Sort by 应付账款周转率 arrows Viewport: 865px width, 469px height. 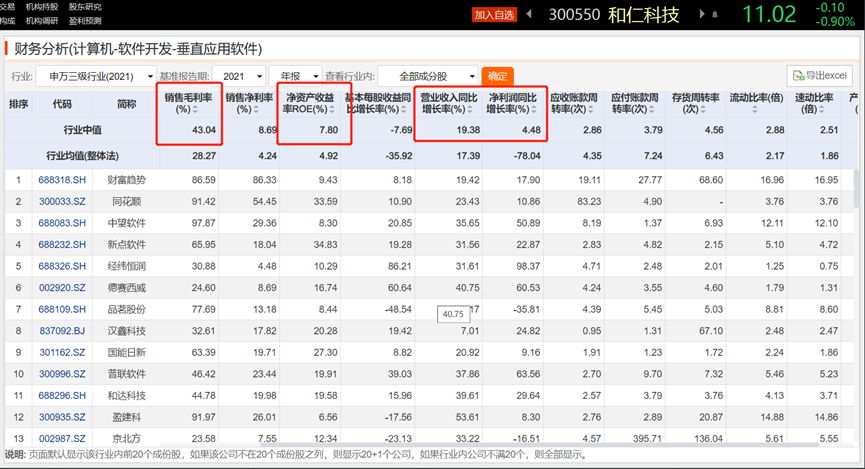[x=652, y=110]
